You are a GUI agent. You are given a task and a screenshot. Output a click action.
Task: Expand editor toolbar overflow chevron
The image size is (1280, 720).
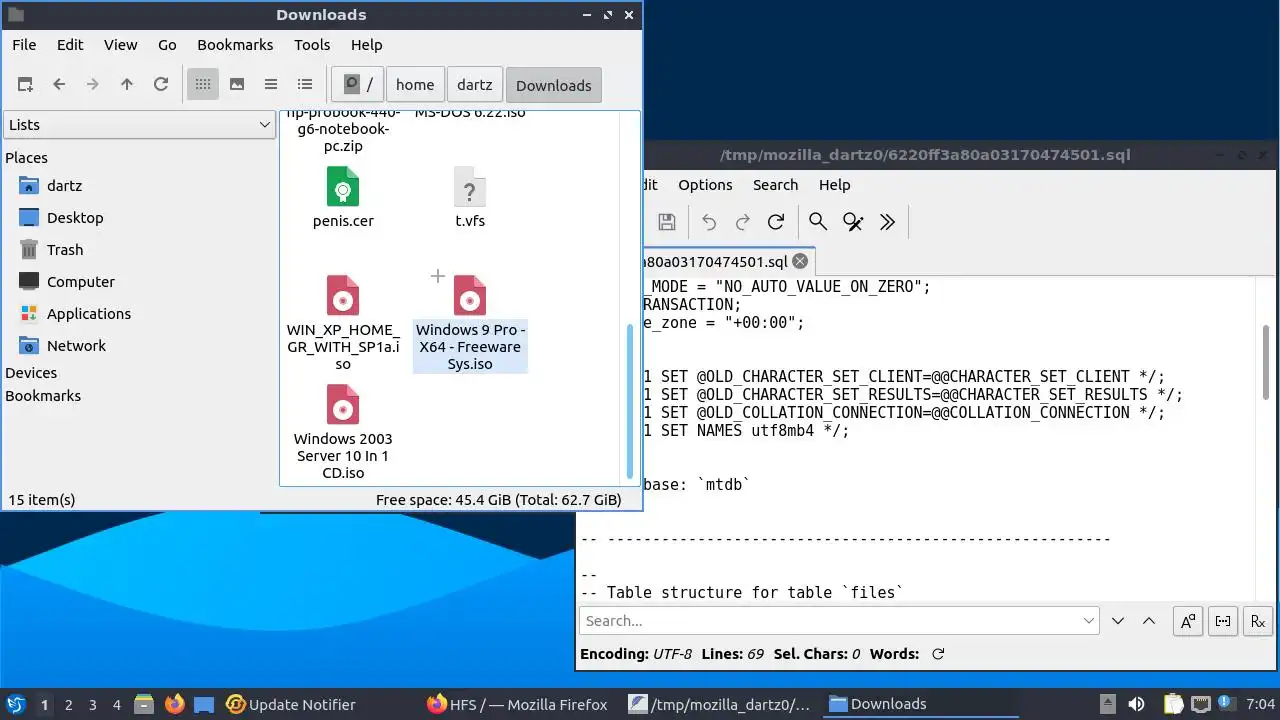coord(887,222)
